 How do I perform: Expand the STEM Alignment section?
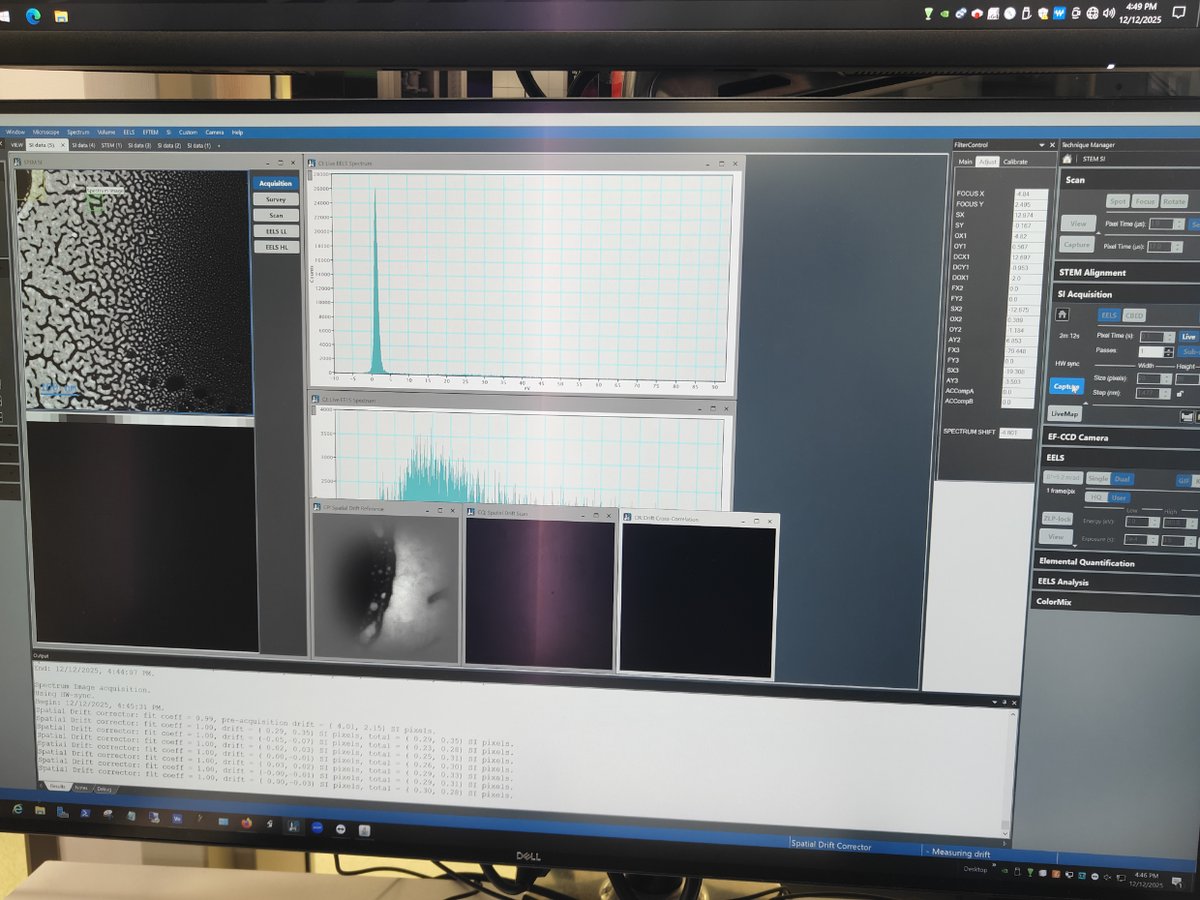(1092, 272)
